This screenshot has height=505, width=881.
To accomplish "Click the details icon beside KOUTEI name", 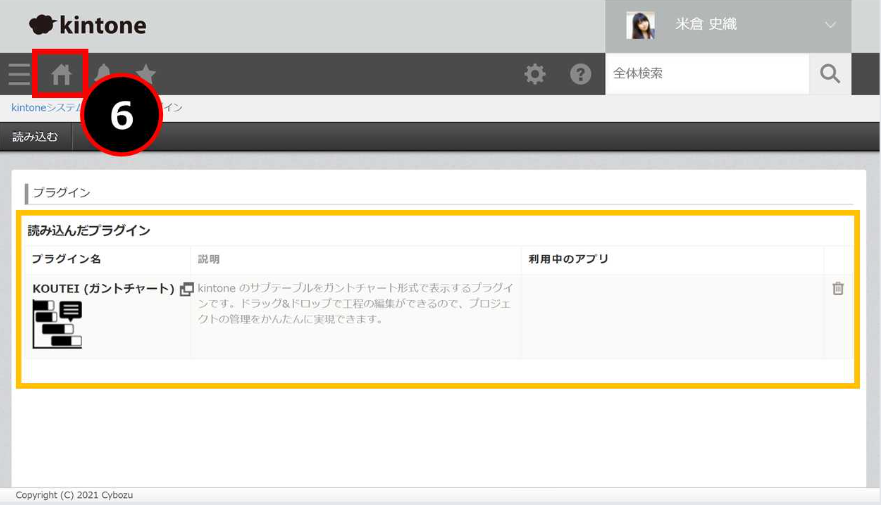I will [186, 289].
